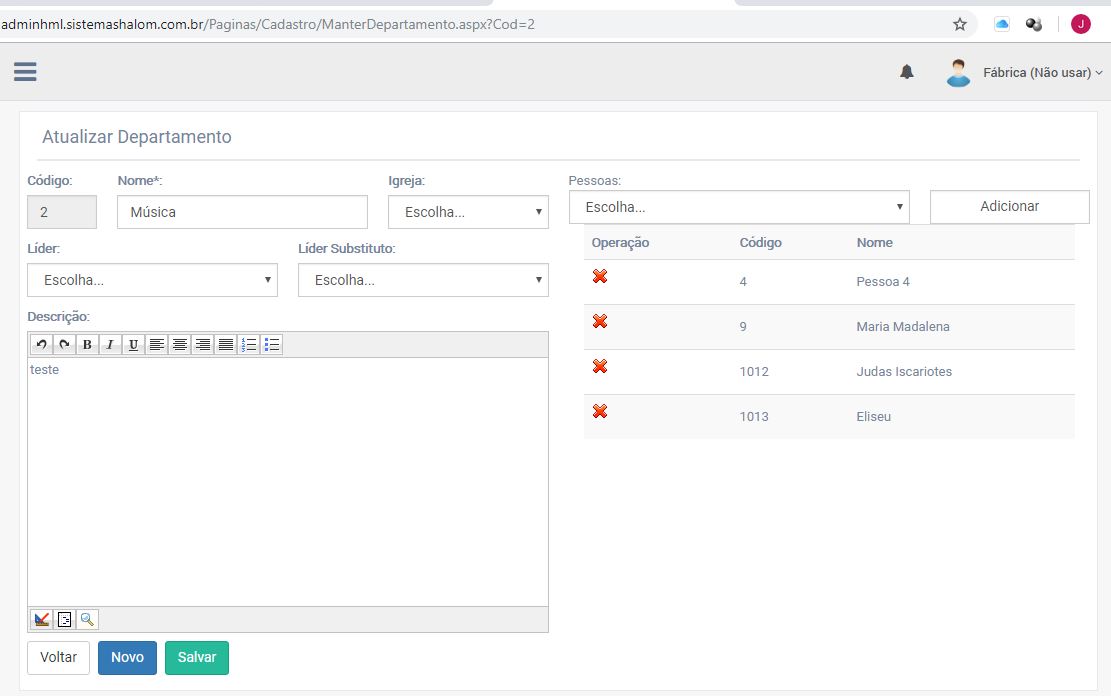
Task: Apply center alignment in the editor
Action: coord(179,345)
